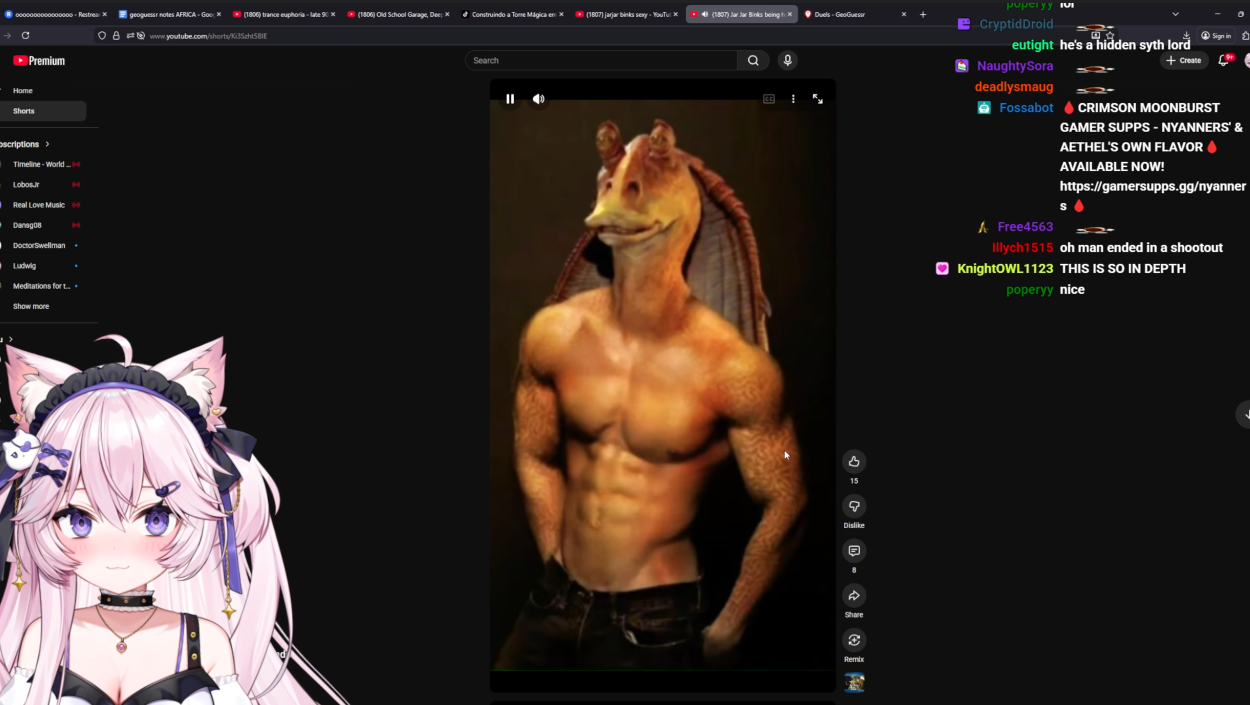Dislike the Short with thumbs down

(854, 506)
